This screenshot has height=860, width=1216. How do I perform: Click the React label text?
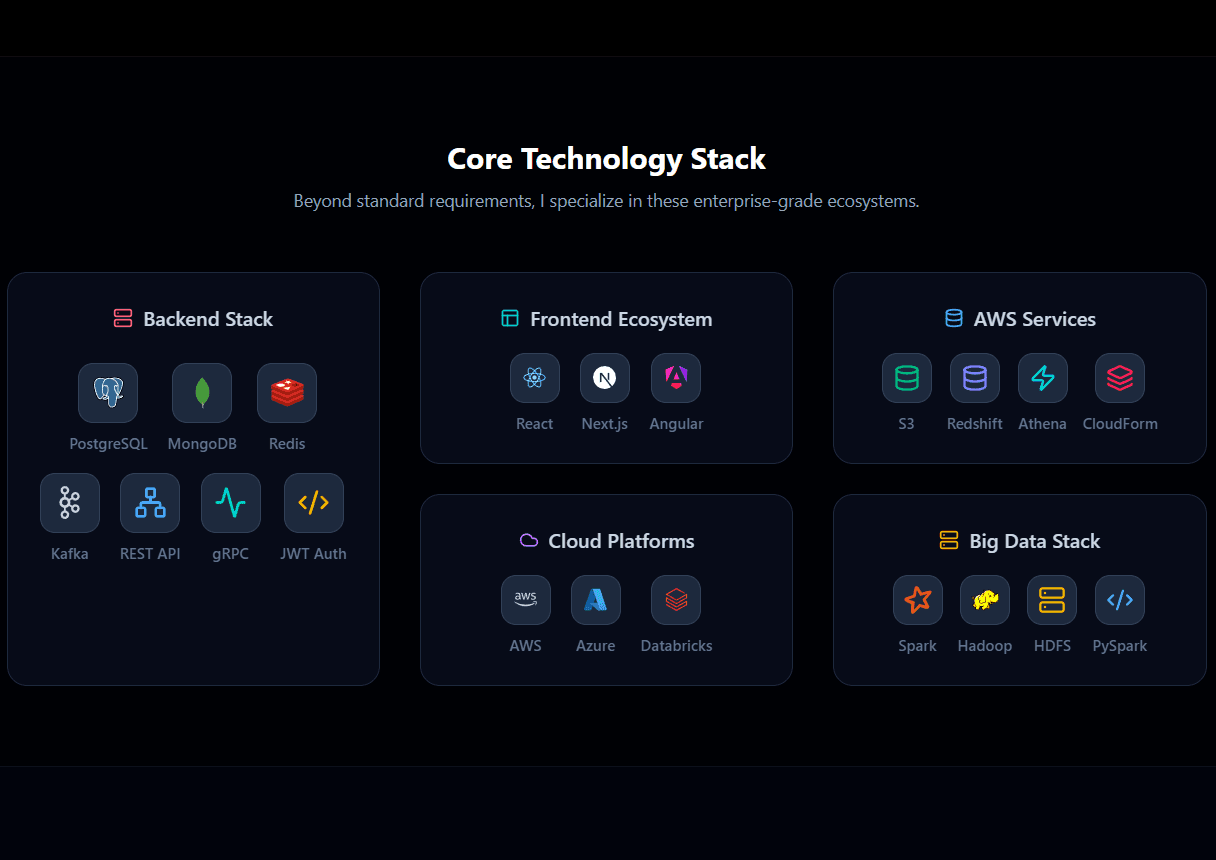tap(535, 424)
